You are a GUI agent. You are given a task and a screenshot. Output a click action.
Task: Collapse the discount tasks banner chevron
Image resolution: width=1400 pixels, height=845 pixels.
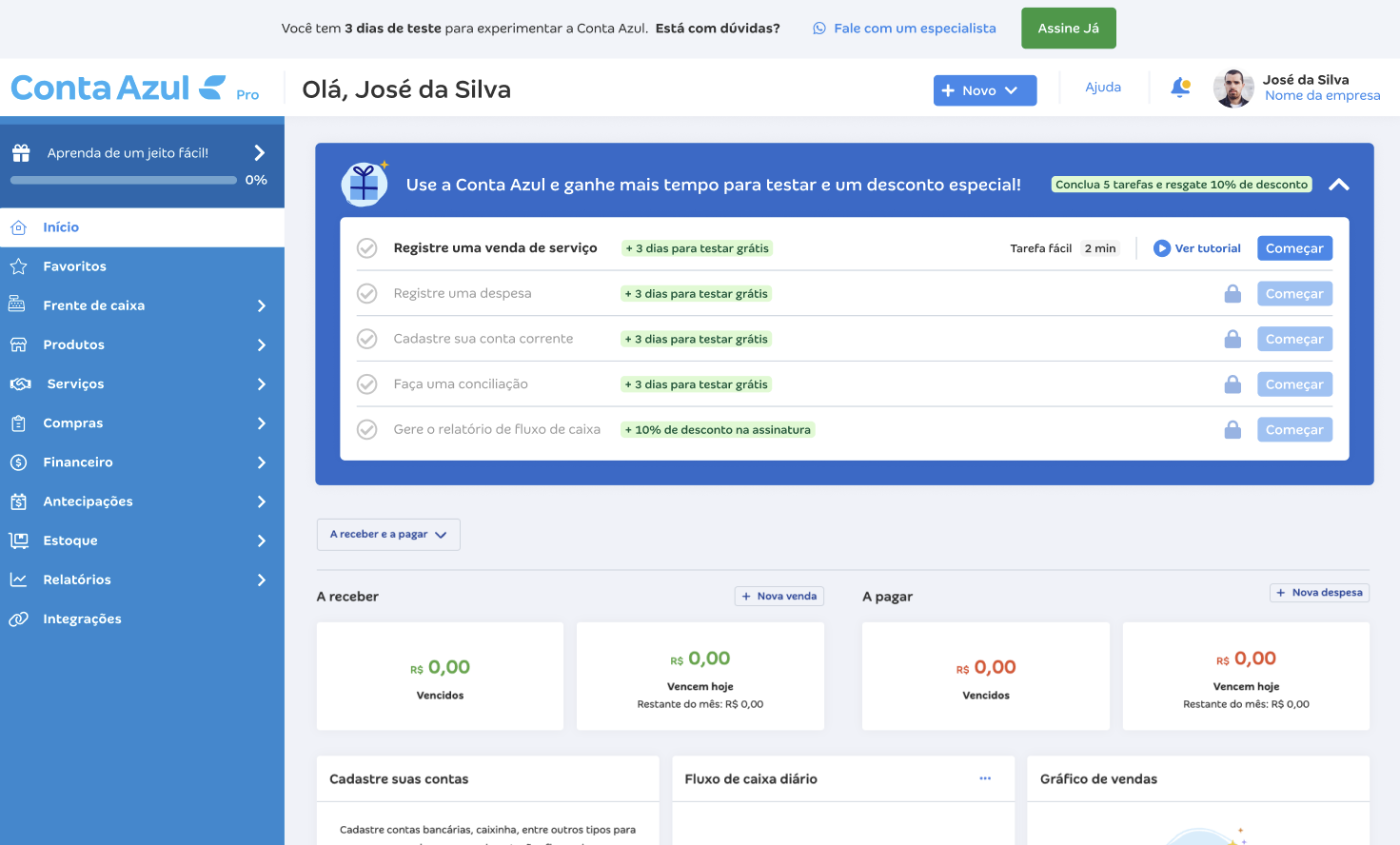pyautogui.click(x=1339, y=185)
